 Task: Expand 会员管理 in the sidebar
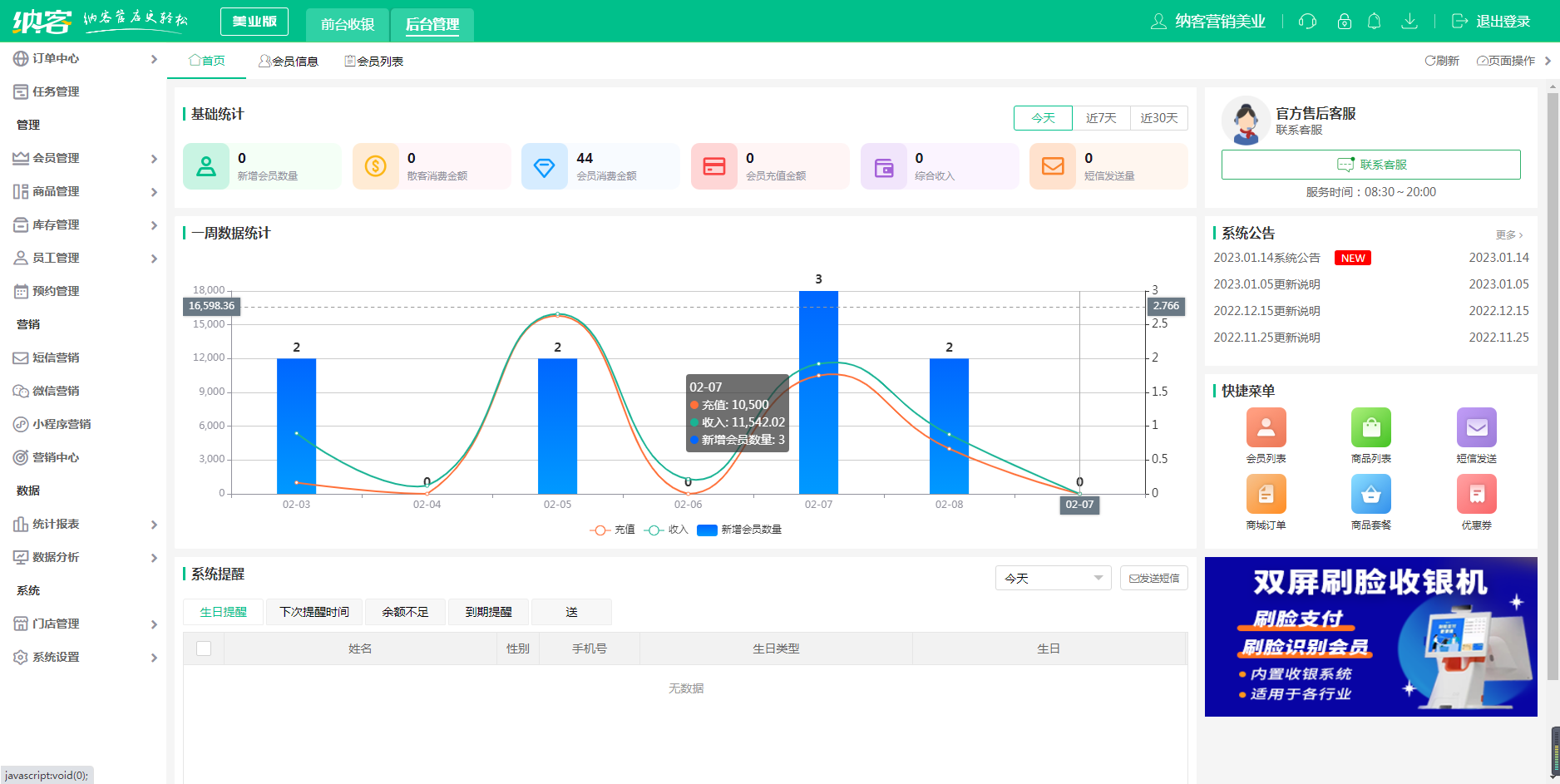pos(83,158)
